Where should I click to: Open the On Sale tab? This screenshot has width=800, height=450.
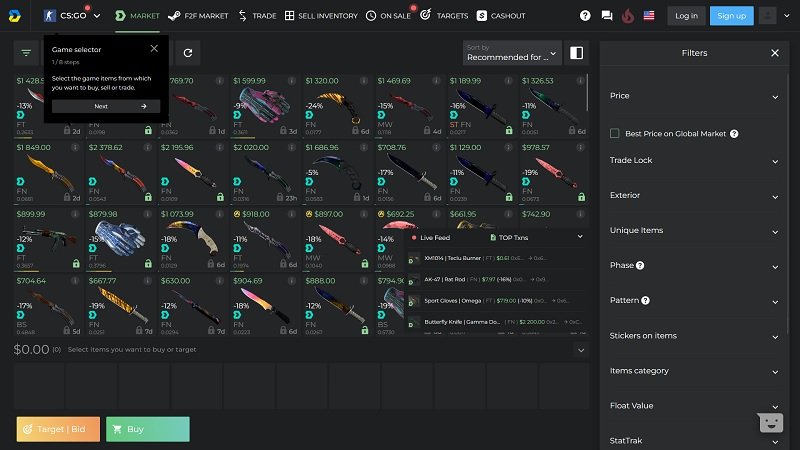point(388,16)
